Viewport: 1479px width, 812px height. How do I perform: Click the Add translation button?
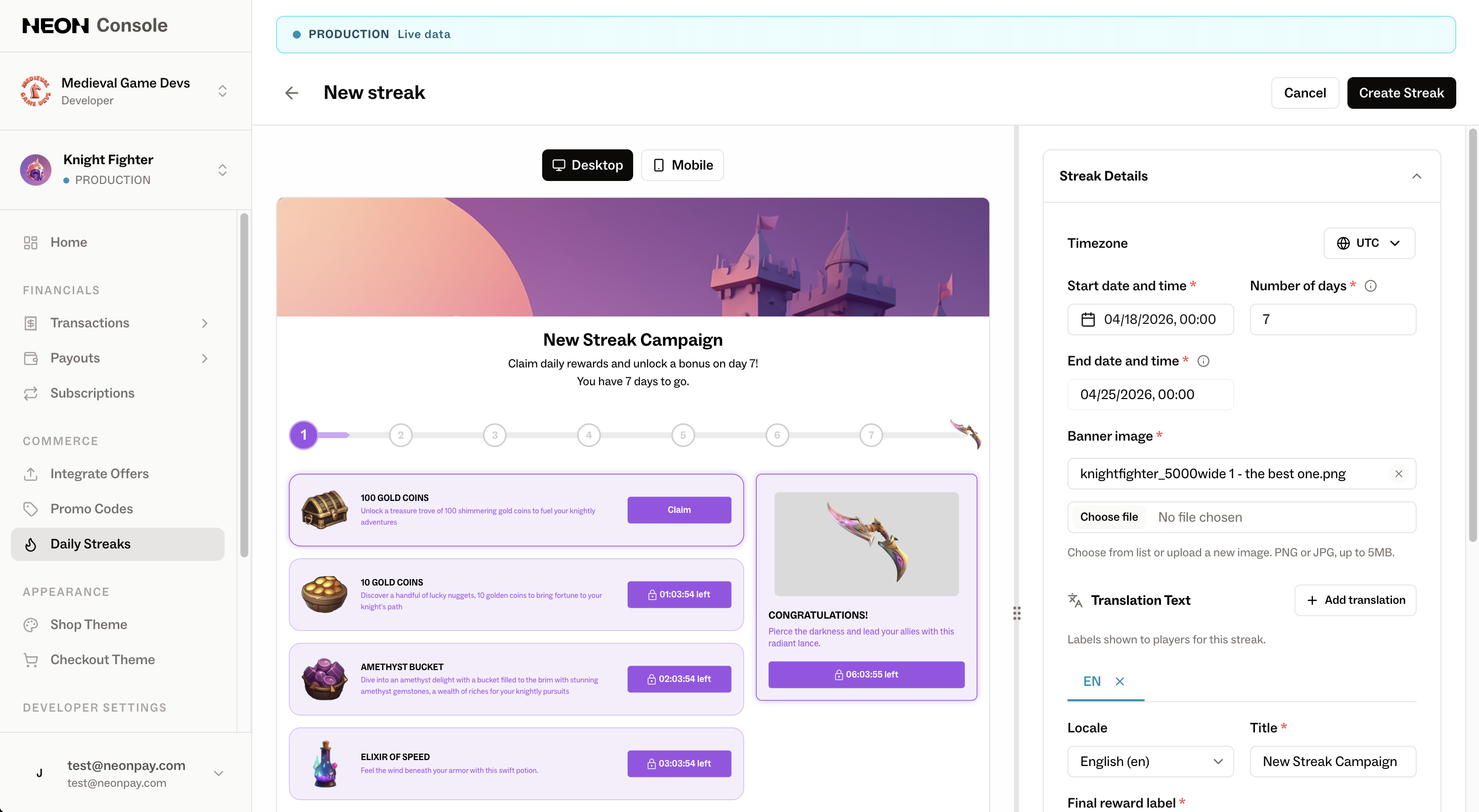[x=1355, y=600]
